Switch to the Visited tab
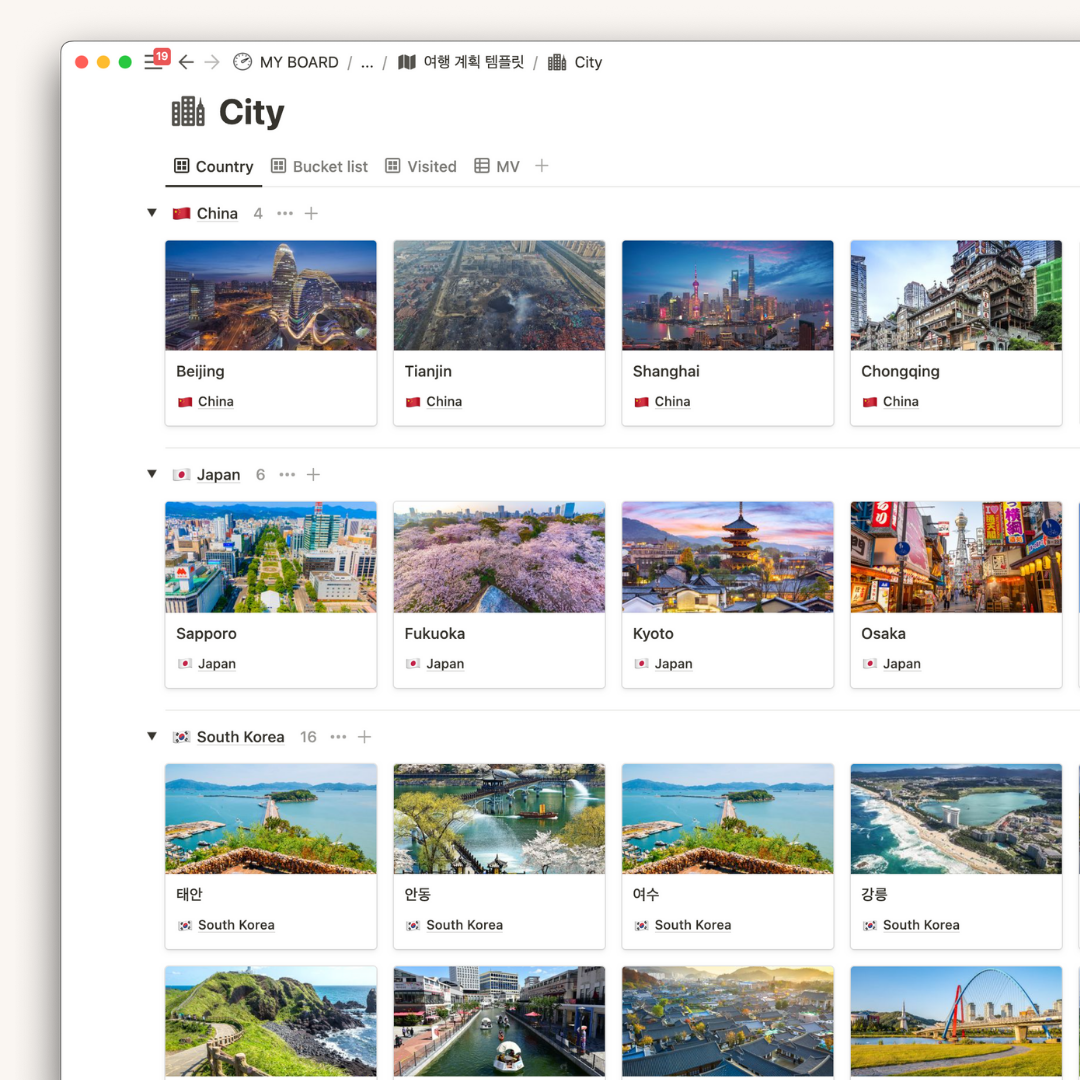This screenshot has height=1080, width=1080. coord(421,167)
